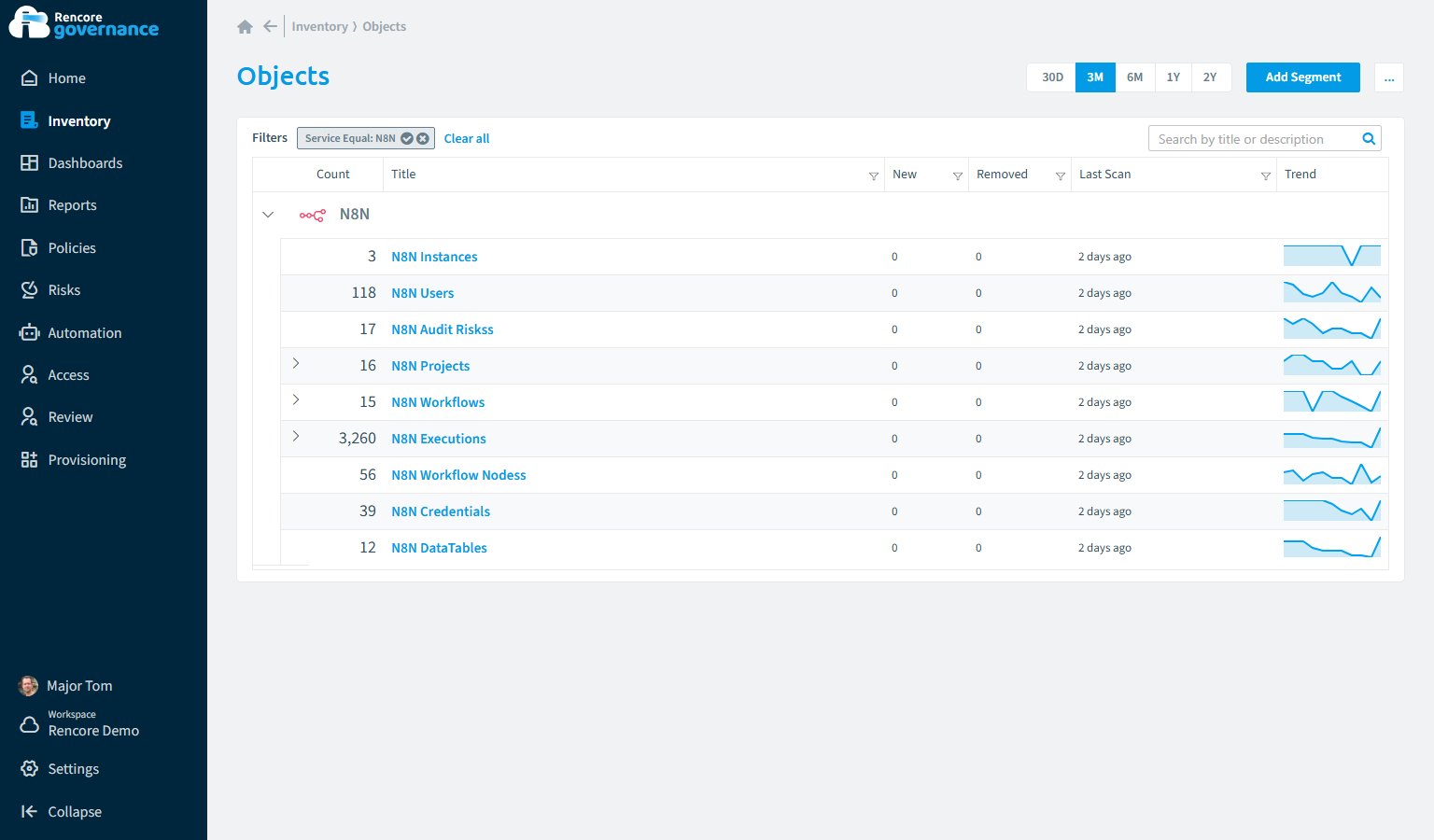This screenshot has height=840, width=1434.
Task: Open the Dashboards sidebar icon
Action: click(x=30, y=162)
